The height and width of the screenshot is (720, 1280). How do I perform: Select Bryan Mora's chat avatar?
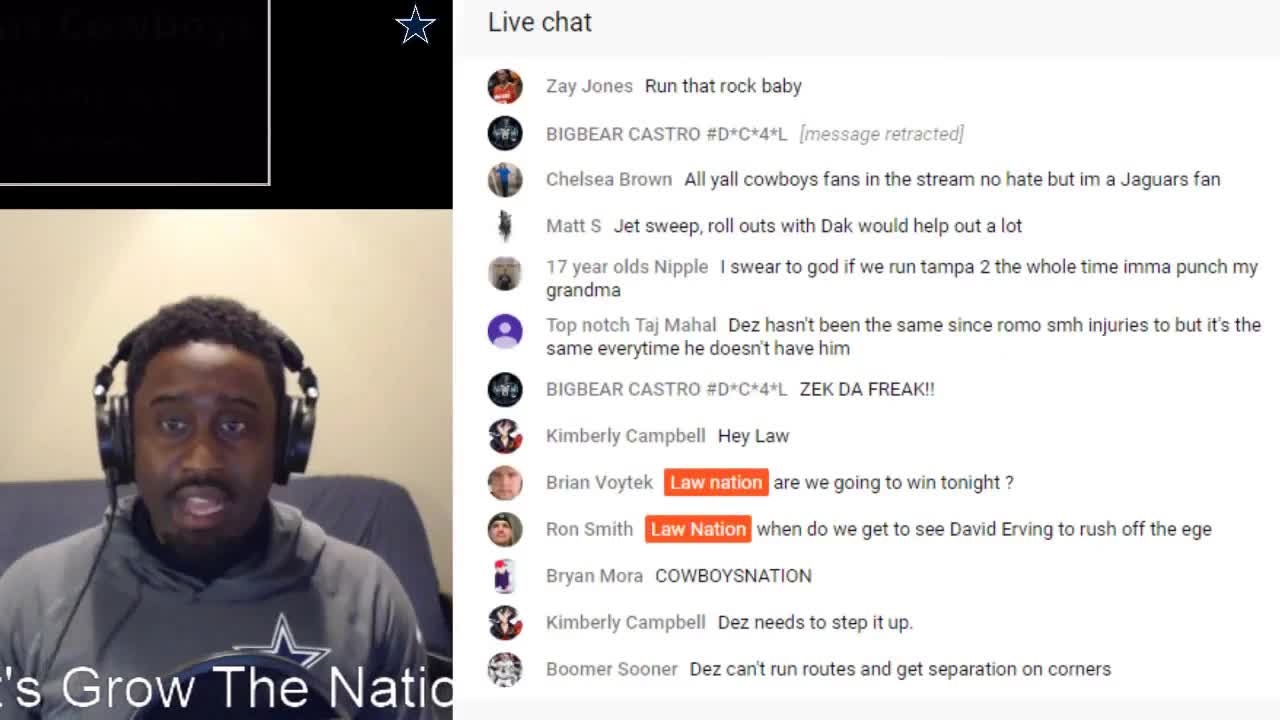pos(505,576)
